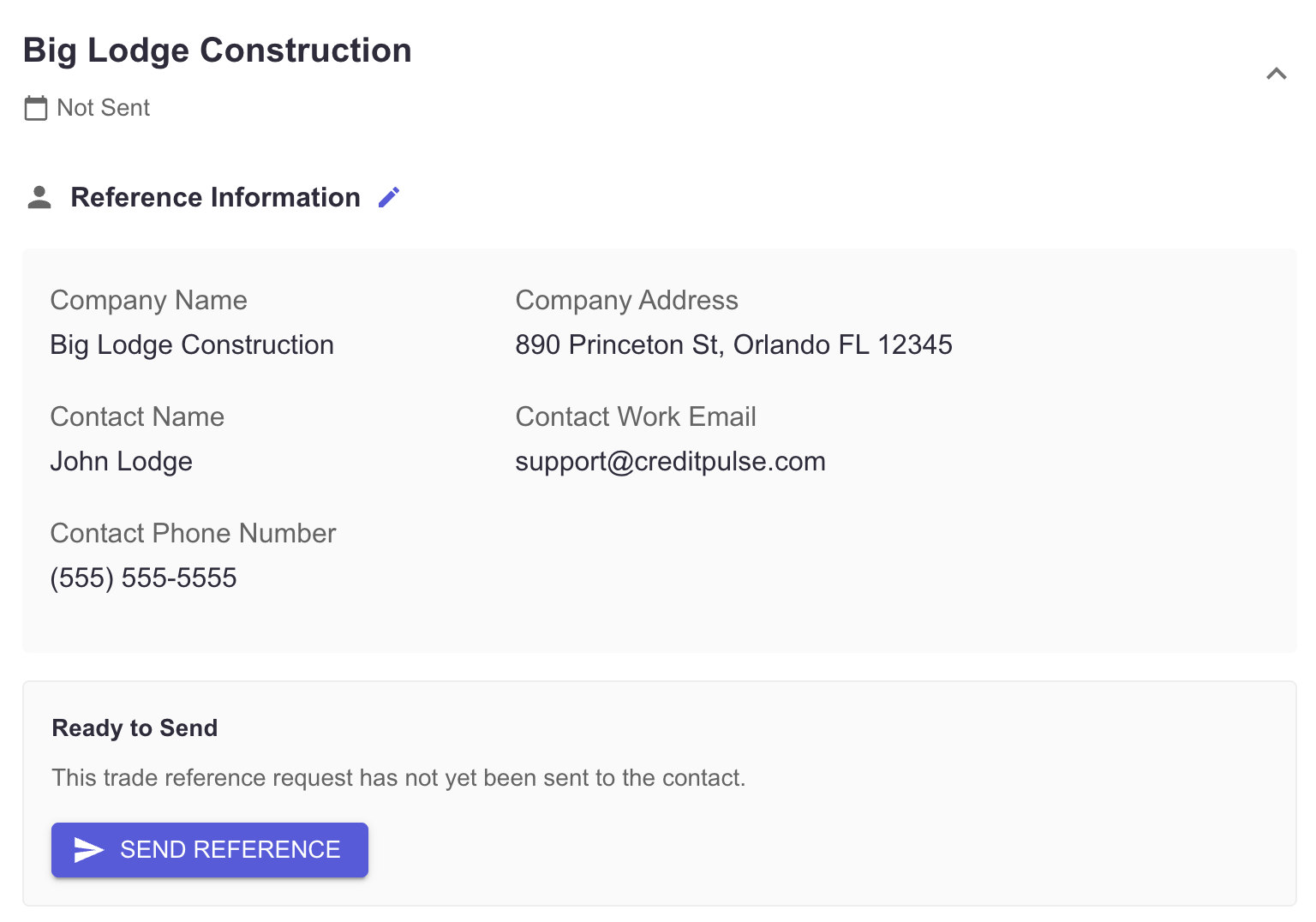Viewport: 1316px width, 922px height.
Task: Click the address 890 Princeton St, Orlando
Action: click(x=733, y=344)
